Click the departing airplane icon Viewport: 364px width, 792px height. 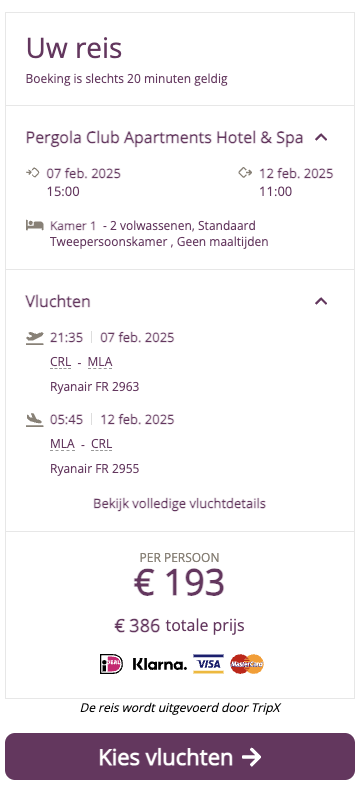tap(35, 337)
